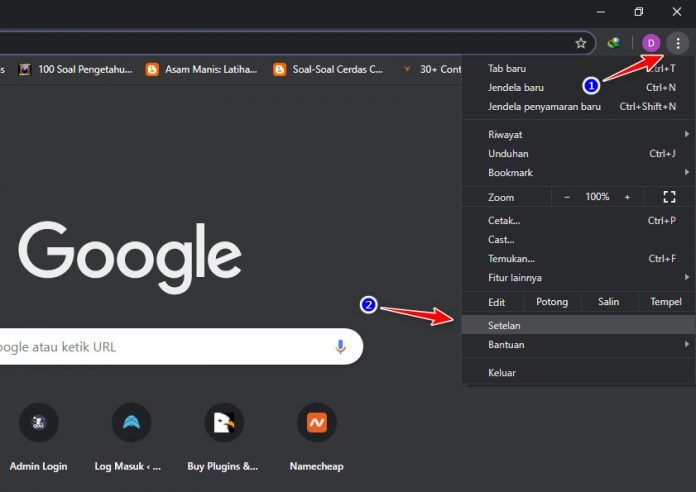Open the three-dot Chrome menu button
The width and height of the screenshot is (696, 492).
678,43
